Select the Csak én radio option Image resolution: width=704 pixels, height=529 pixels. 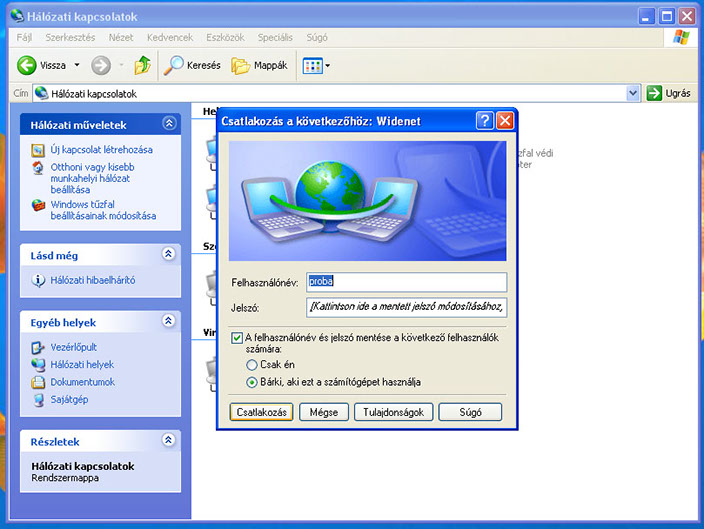[252, 365]
